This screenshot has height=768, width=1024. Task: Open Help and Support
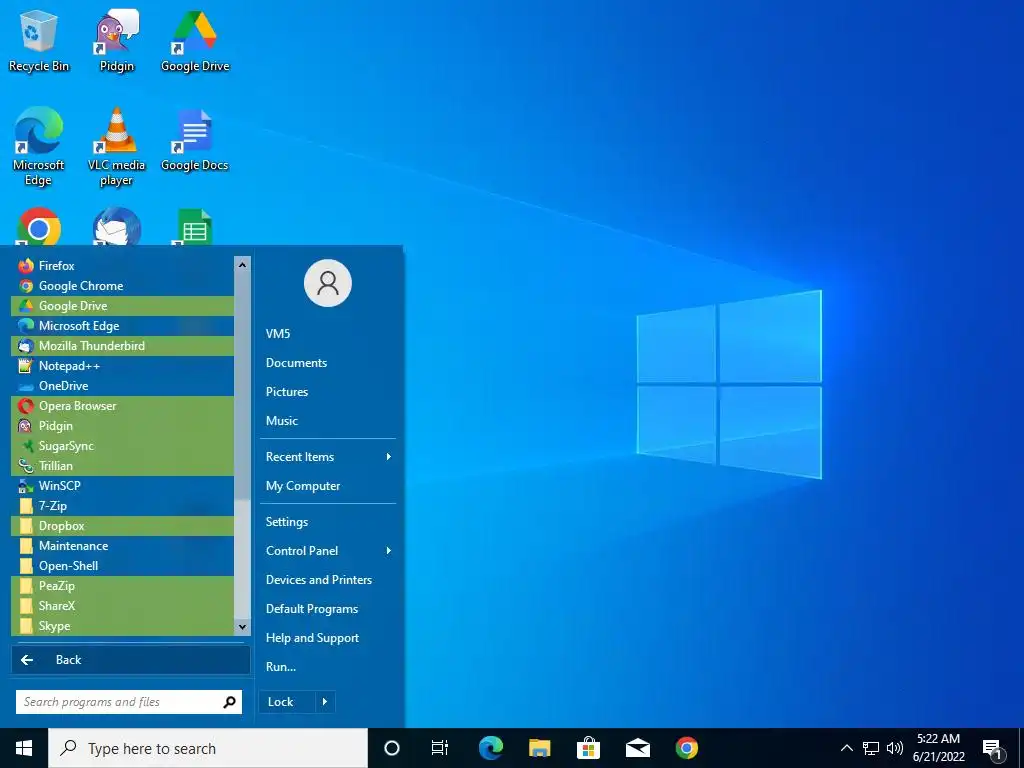328,638
